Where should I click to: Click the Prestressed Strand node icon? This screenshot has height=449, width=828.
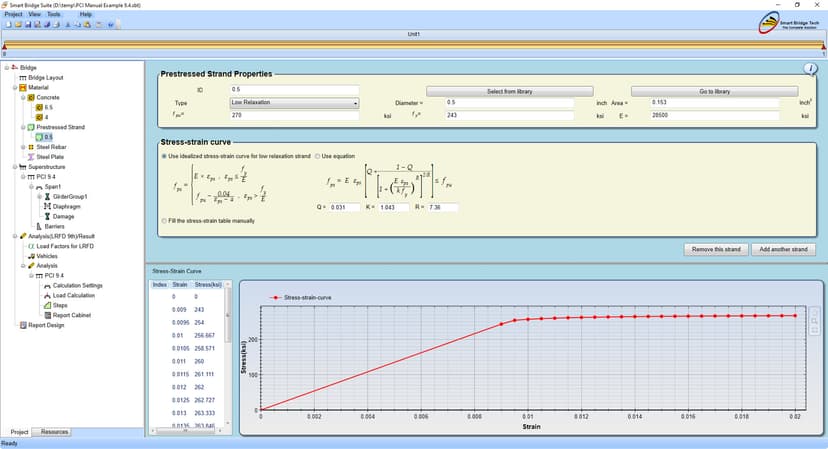pyautogui.click(x=31, y=127)
